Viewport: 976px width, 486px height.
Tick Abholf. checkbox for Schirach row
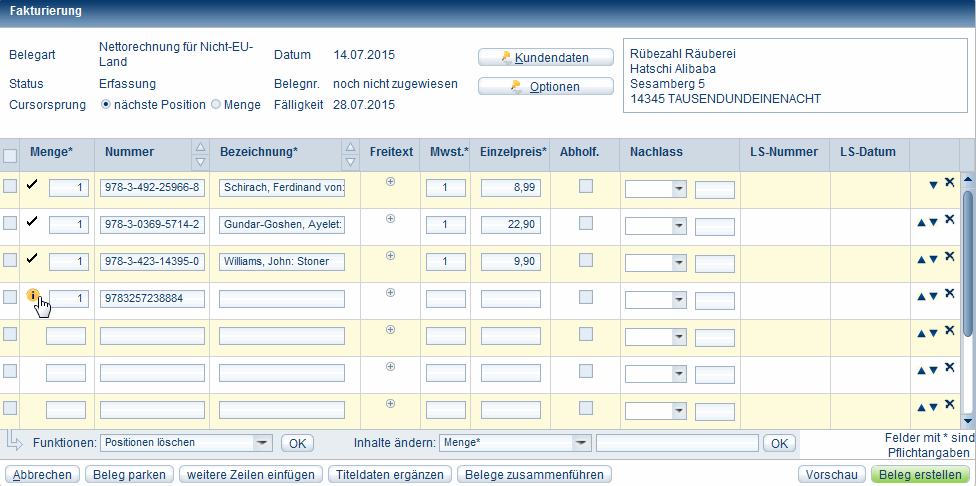[x=586, y=185]
